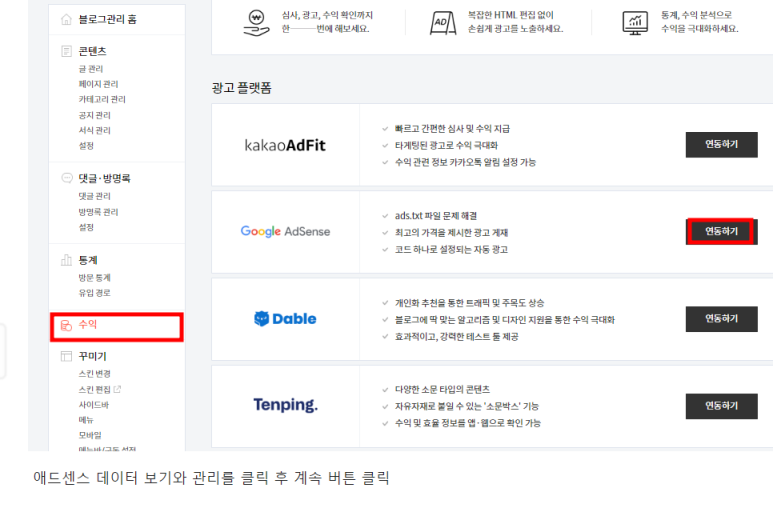
Task: Open 설정 under the 콘텐츠 section
Action: pyautogui.click(x=86, y=145)
